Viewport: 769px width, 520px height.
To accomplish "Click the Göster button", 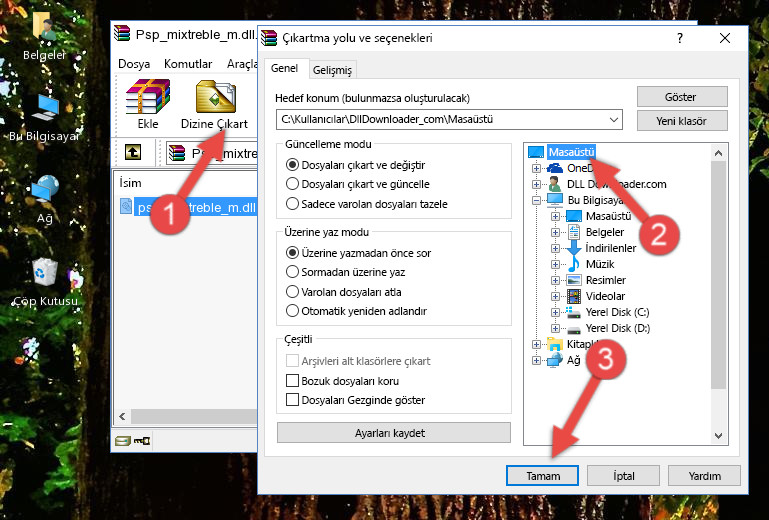I will click(x=682, y=97).
